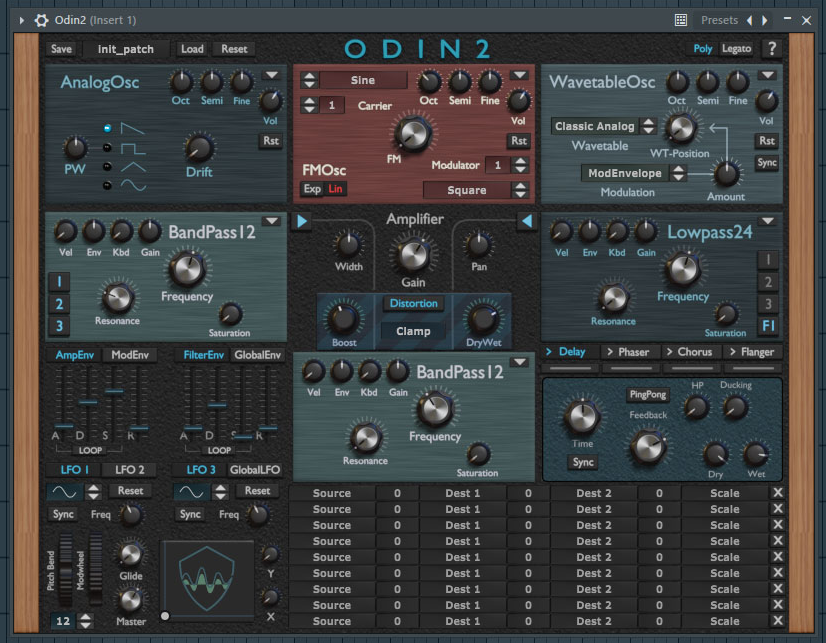Toggle PingPong in the Delay section
This screenshot has width=826, height=643.
[x=647, y=394]
